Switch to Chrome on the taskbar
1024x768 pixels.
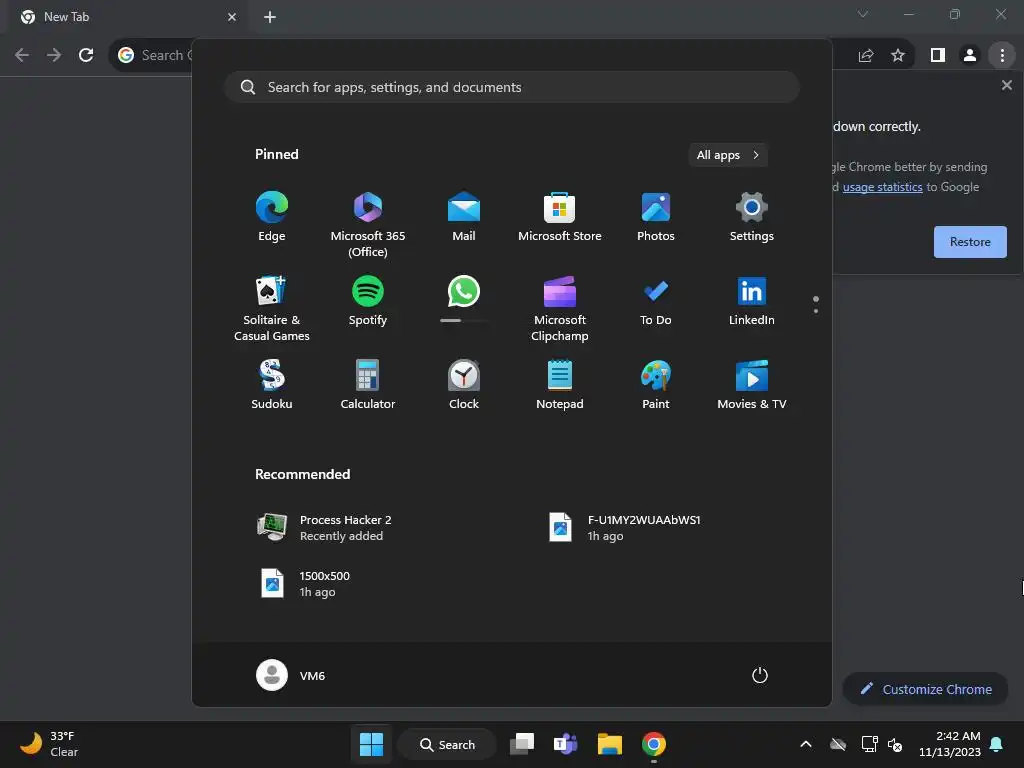[x=654, y=744]
